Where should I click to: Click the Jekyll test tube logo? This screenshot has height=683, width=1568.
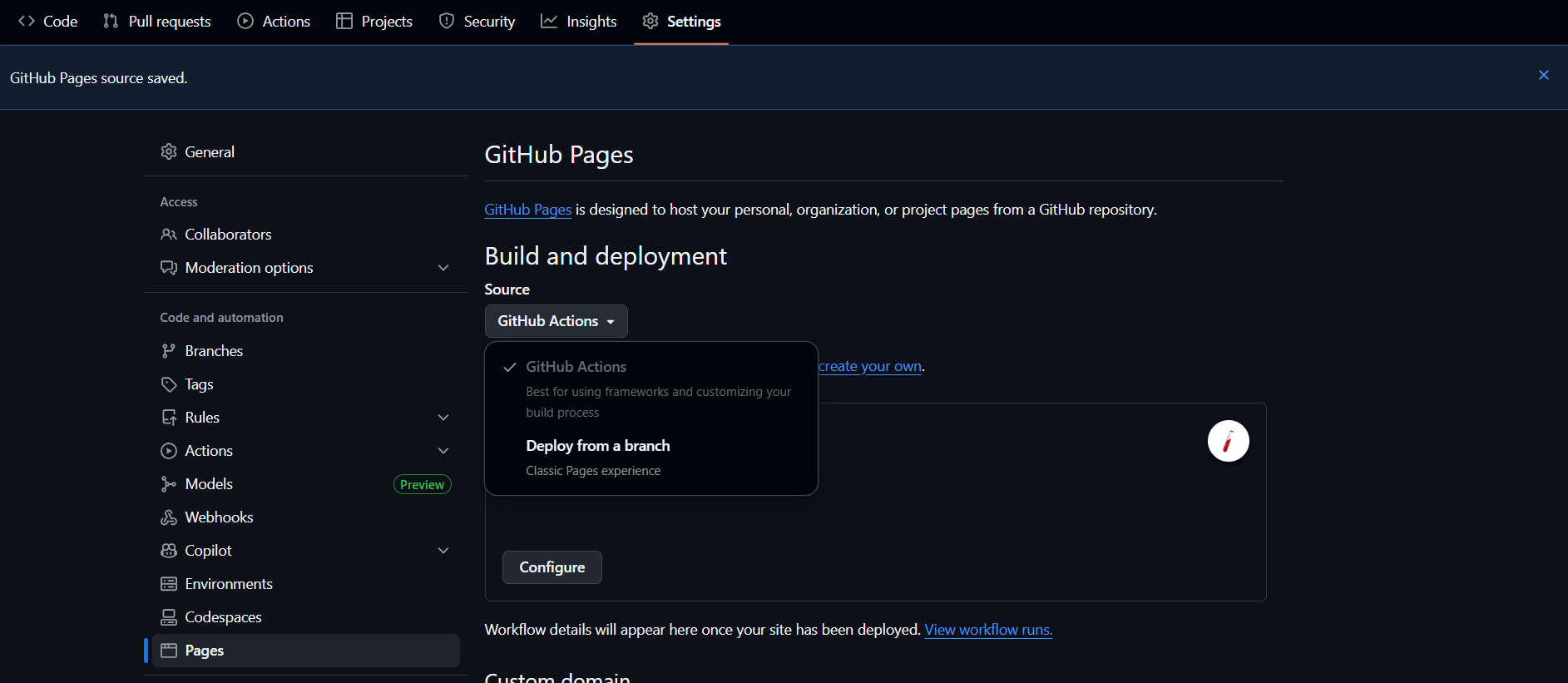click(1228, 441)
